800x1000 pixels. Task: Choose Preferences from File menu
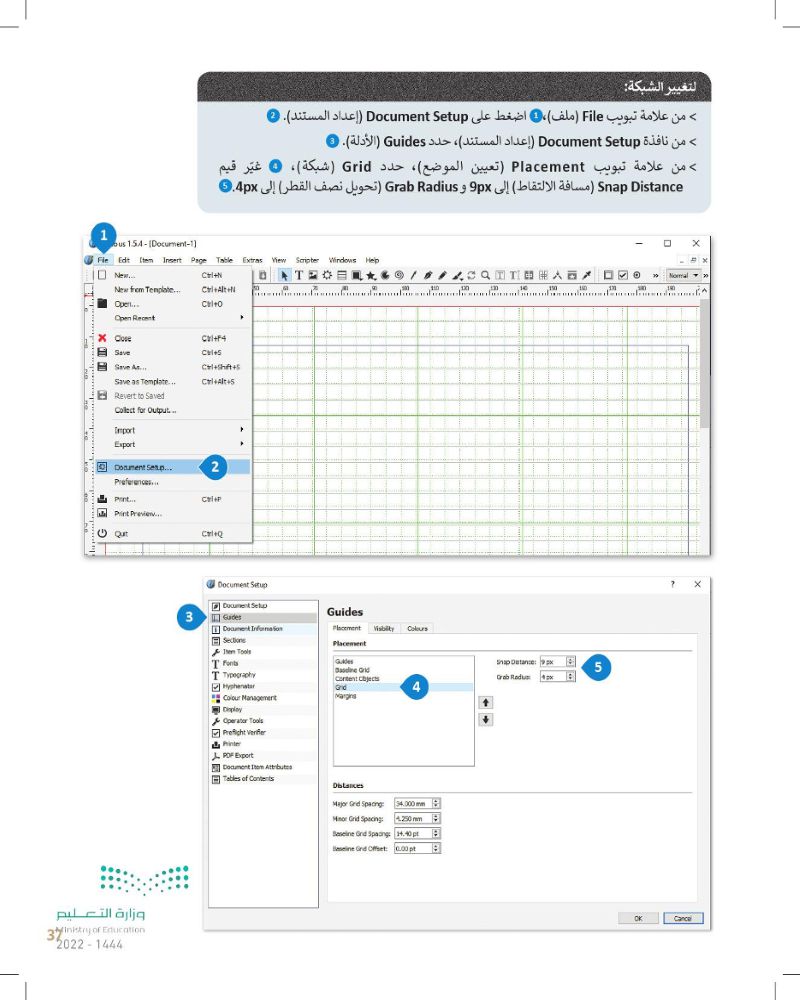172,482
